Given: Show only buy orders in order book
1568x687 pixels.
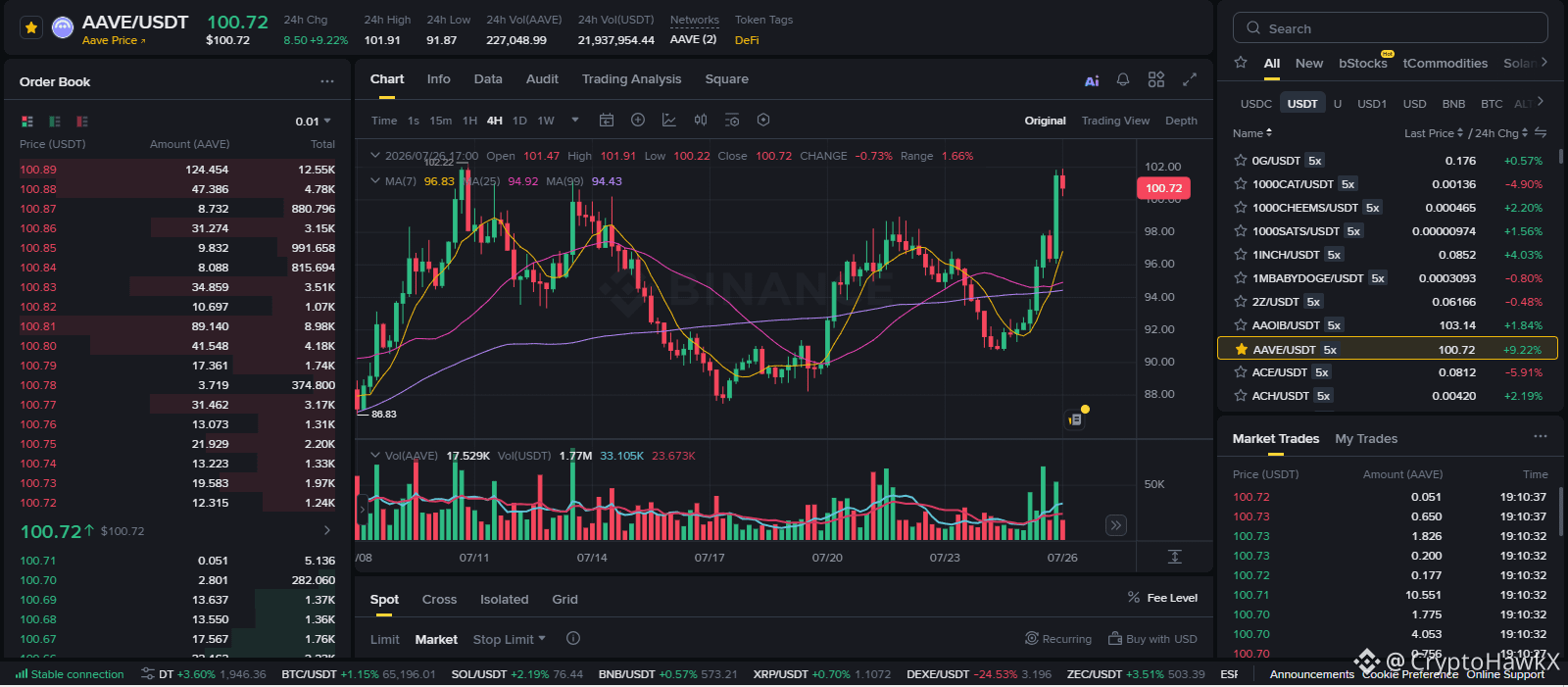Looking at the screenshot, I should point(55,122).
